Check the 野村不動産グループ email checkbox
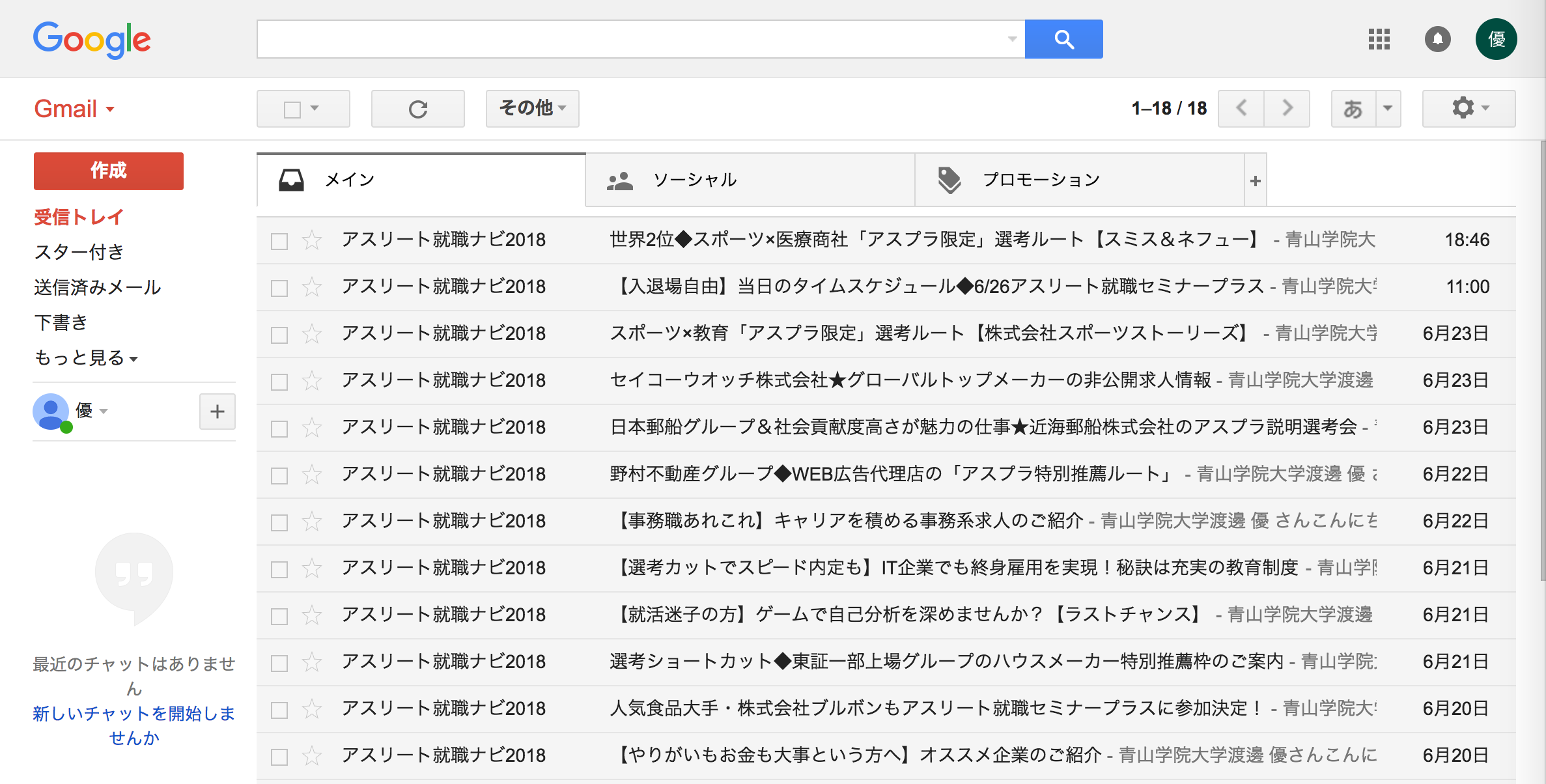 click(x=279, y=476)
